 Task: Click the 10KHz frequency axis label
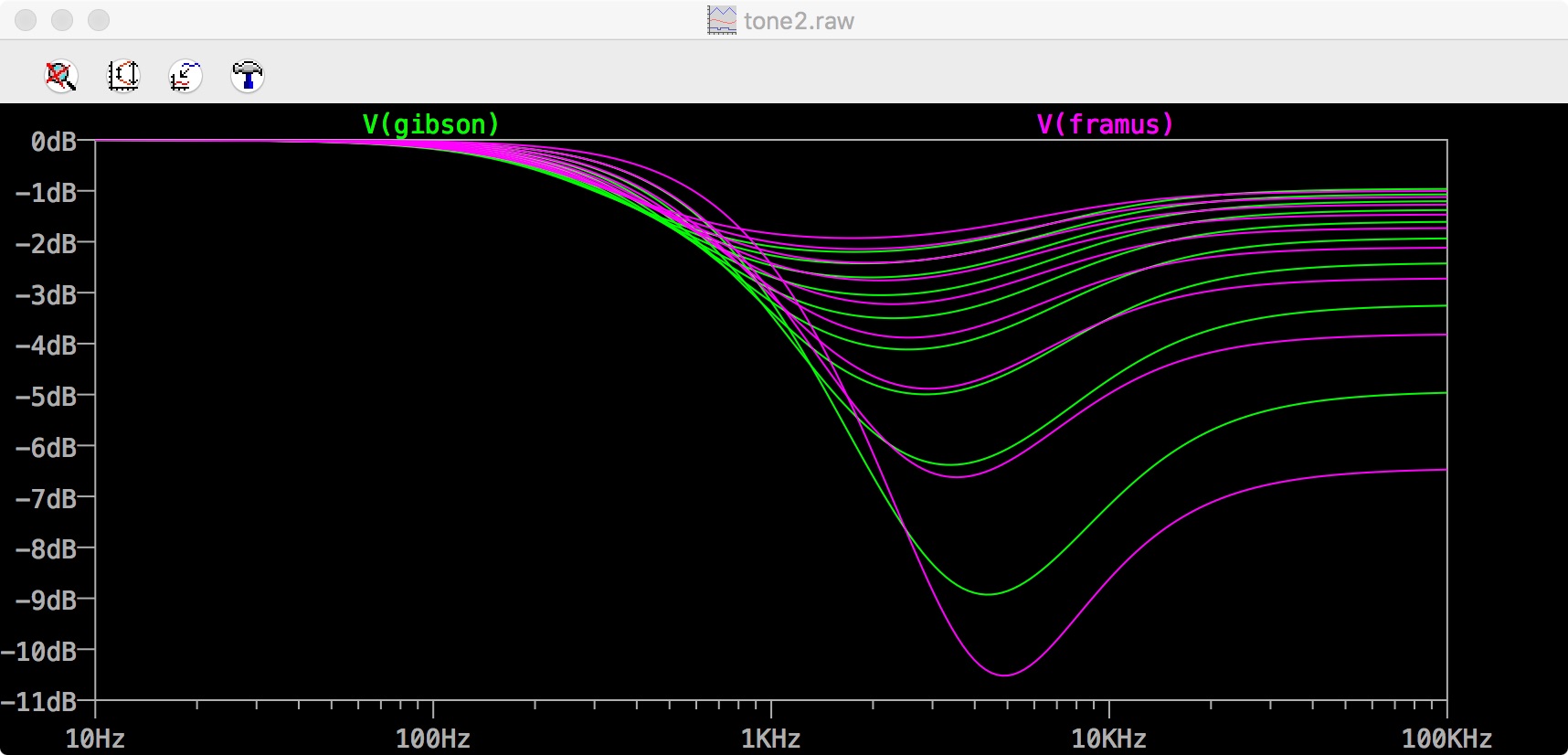(1108, 739)
